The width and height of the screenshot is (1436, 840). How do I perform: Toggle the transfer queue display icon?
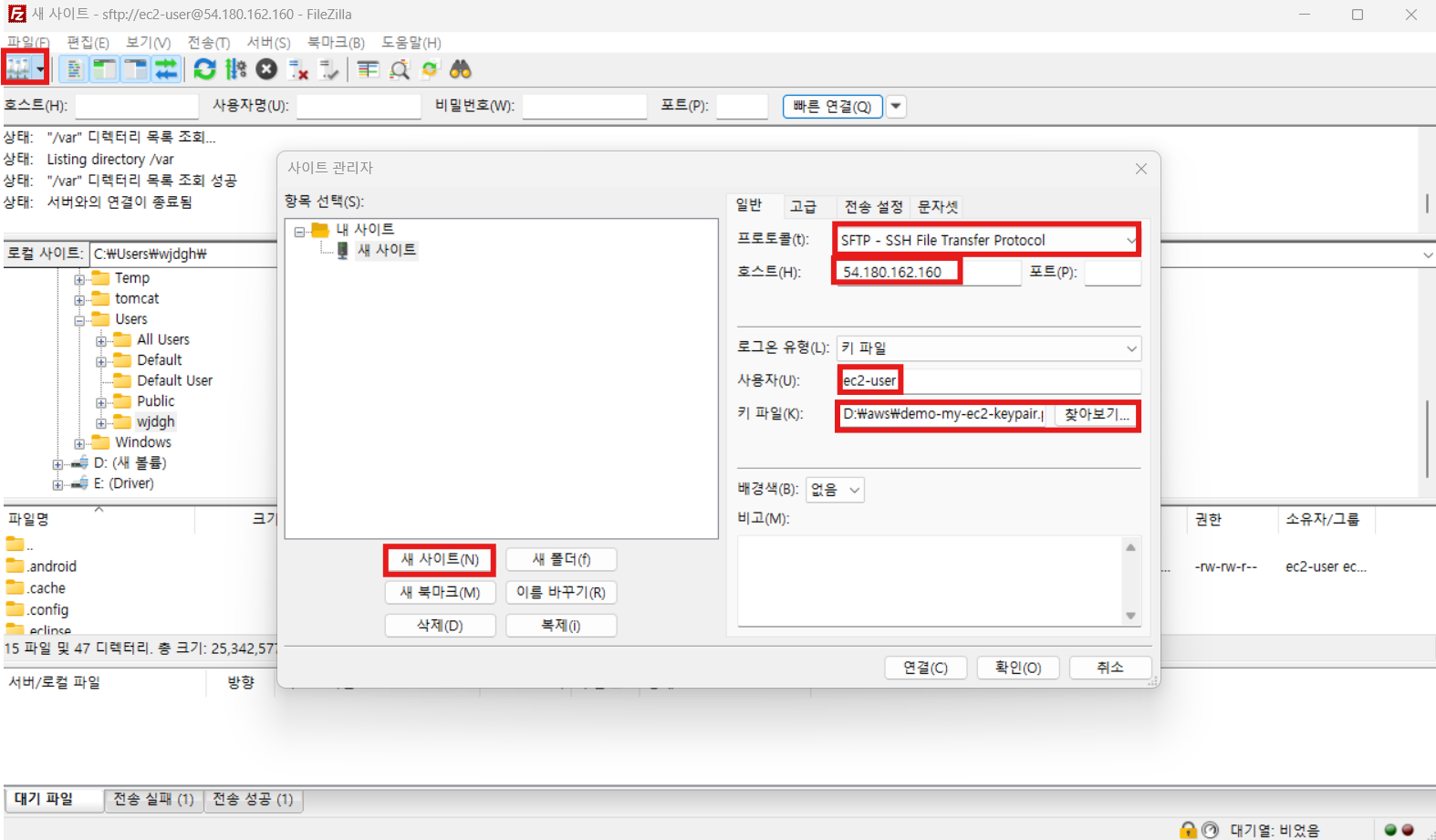(x=166, y=69)
